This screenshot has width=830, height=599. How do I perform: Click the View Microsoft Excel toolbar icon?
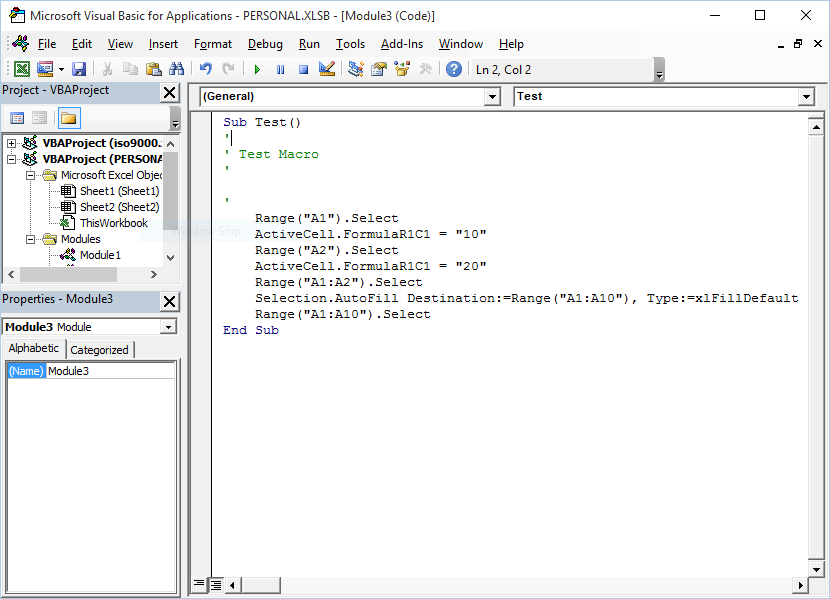(x=22, y=69)
